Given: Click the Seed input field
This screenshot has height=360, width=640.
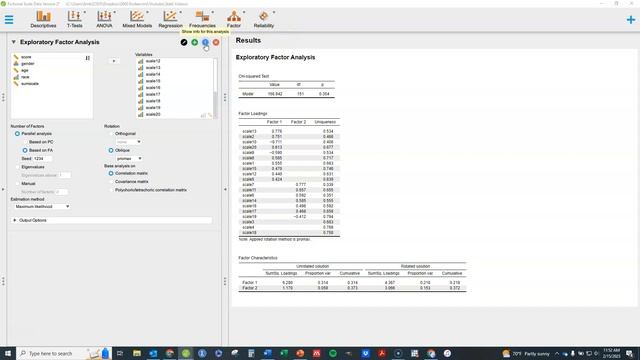Looking at the screenshot, I should (42, 158).
